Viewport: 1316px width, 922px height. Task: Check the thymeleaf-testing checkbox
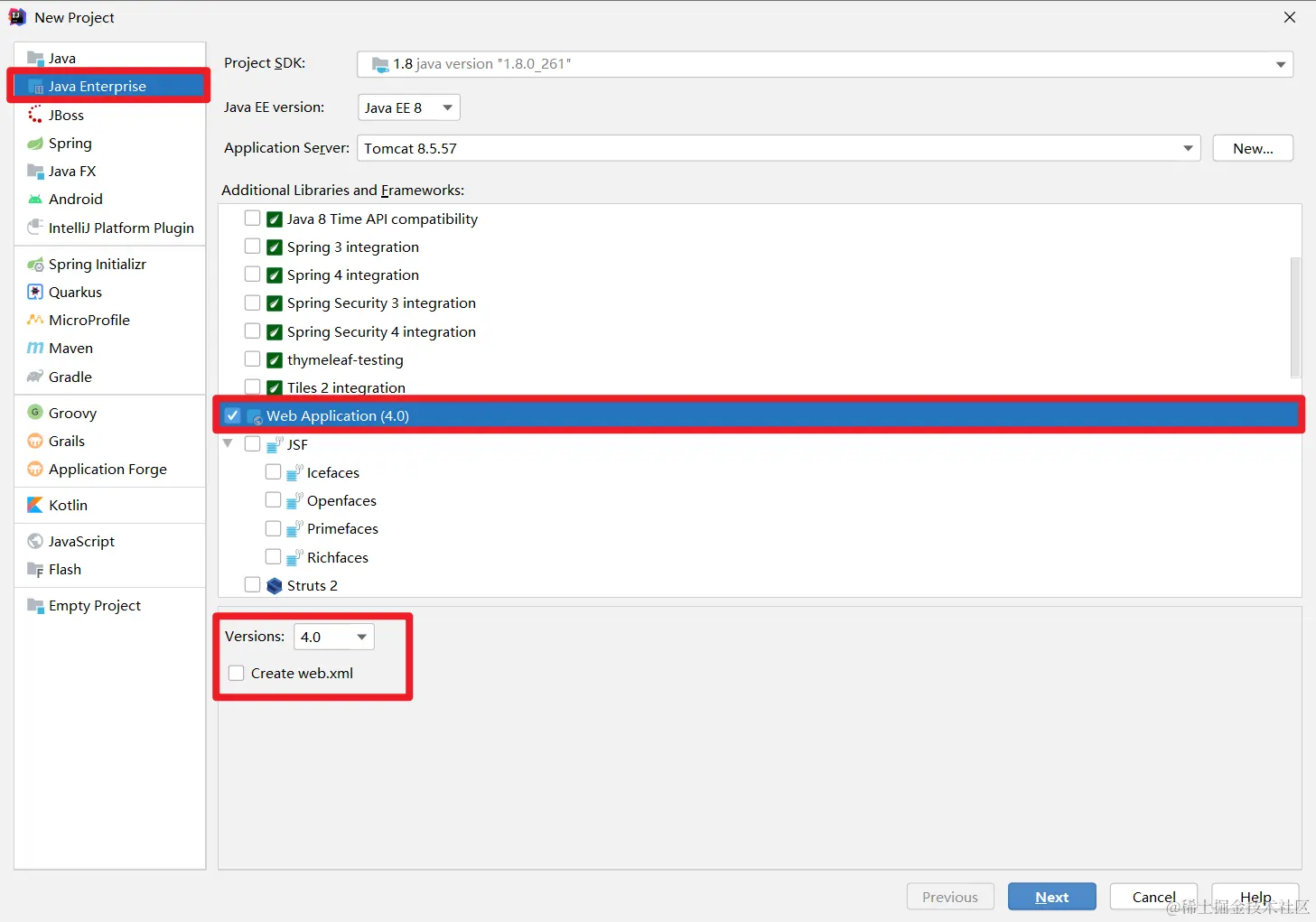pyautogui.click(x=253, y=359)
